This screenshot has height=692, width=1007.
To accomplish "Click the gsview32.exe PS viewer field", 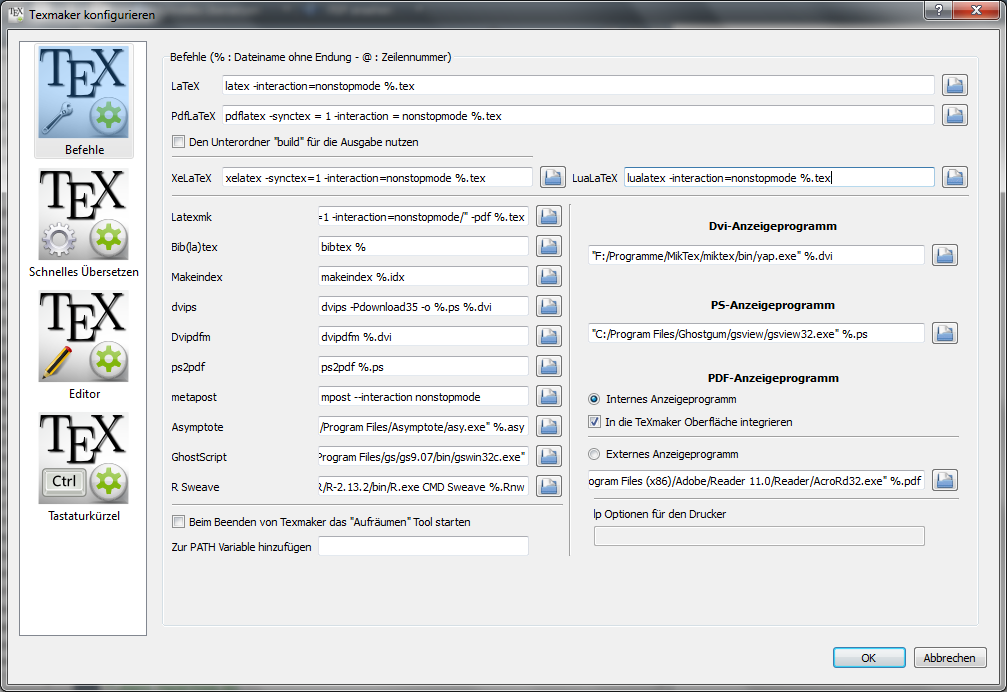I will 756,334.
